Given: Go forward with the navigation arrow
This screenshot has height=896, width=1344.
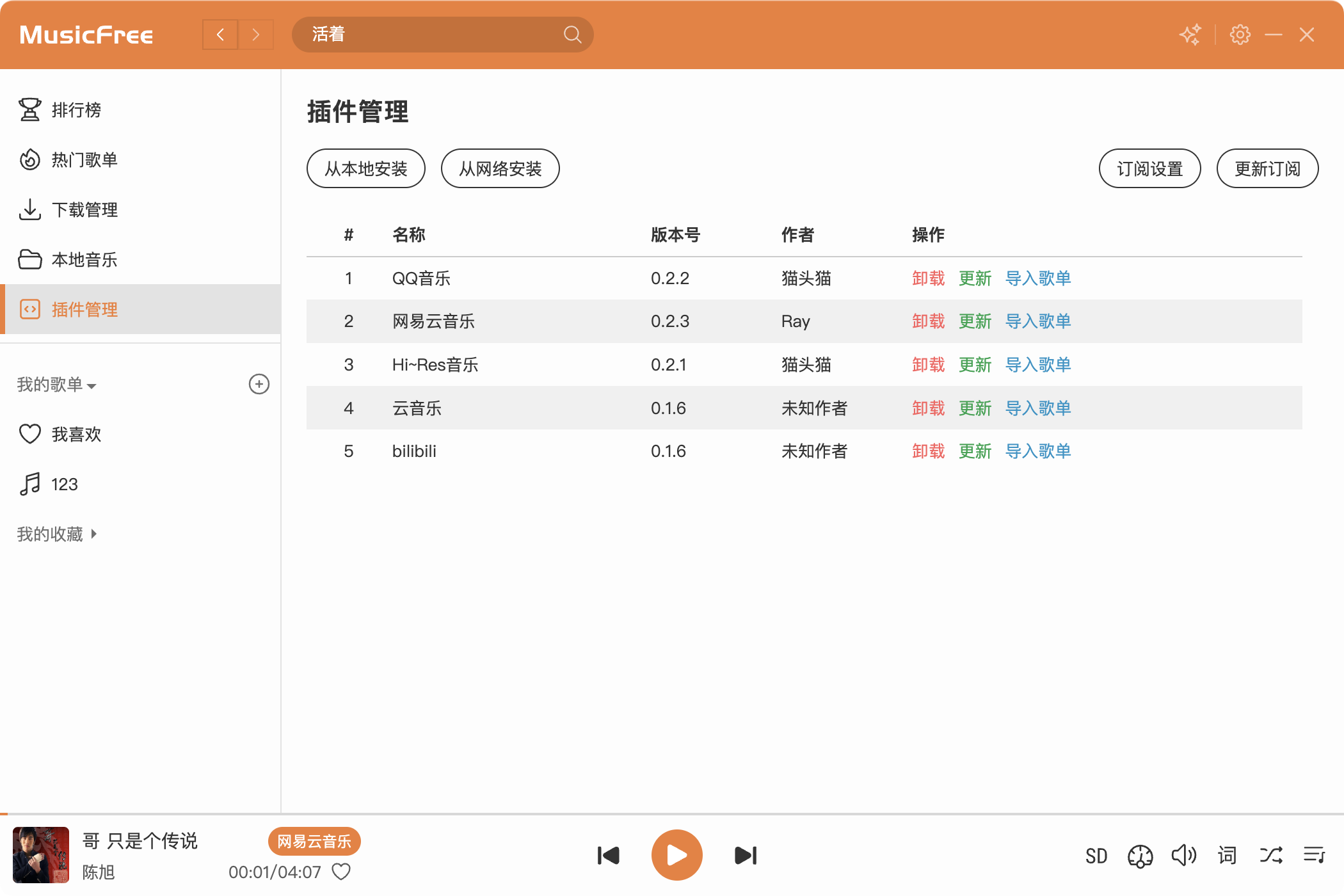Looking at the screenshot, I should tap(256, 35).
